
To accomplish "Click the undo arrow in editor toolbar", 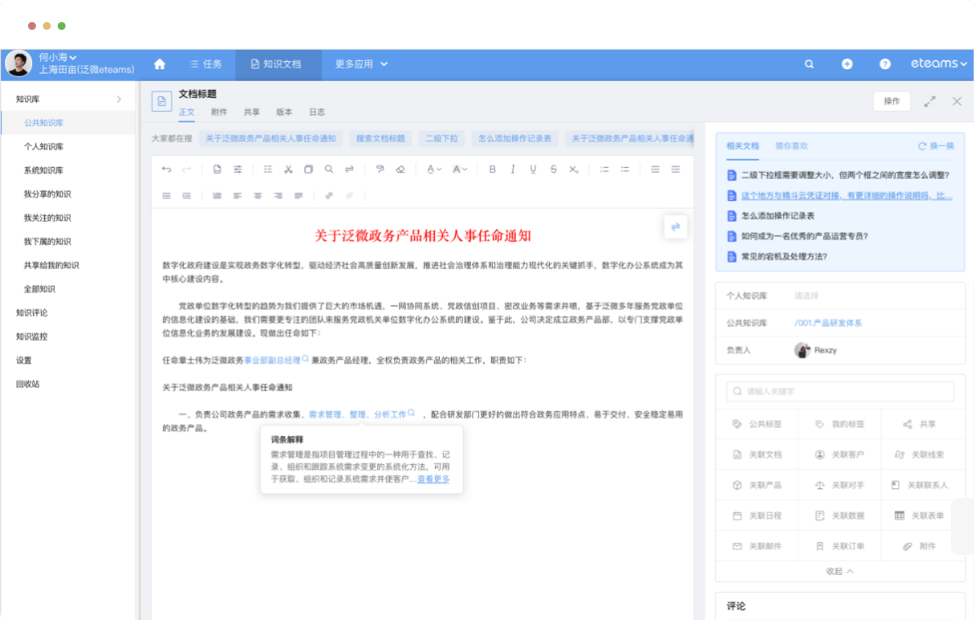I will [166, 169].
